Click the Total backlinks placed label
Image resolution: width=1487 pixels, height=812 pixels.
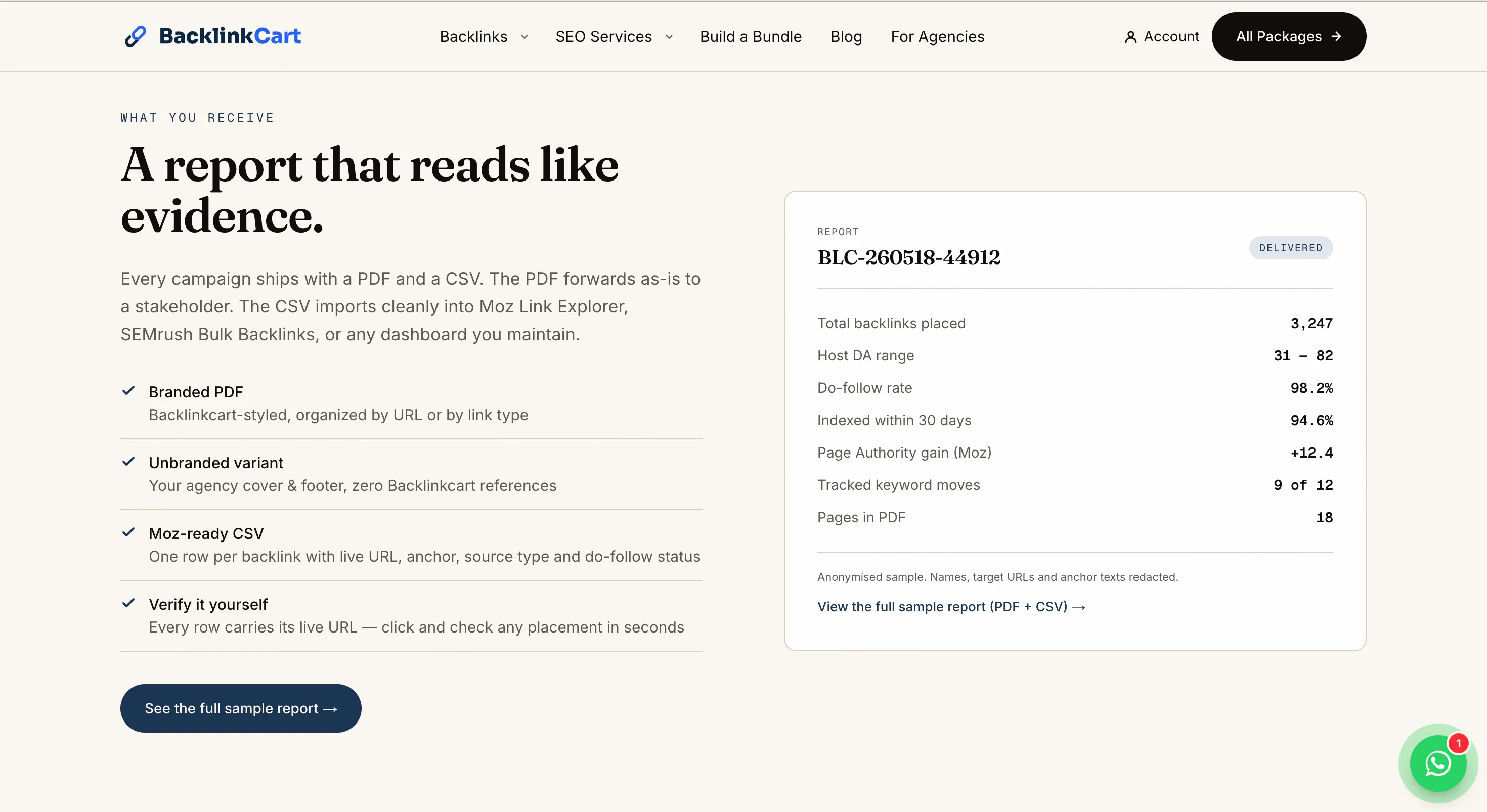coord(891,323)
